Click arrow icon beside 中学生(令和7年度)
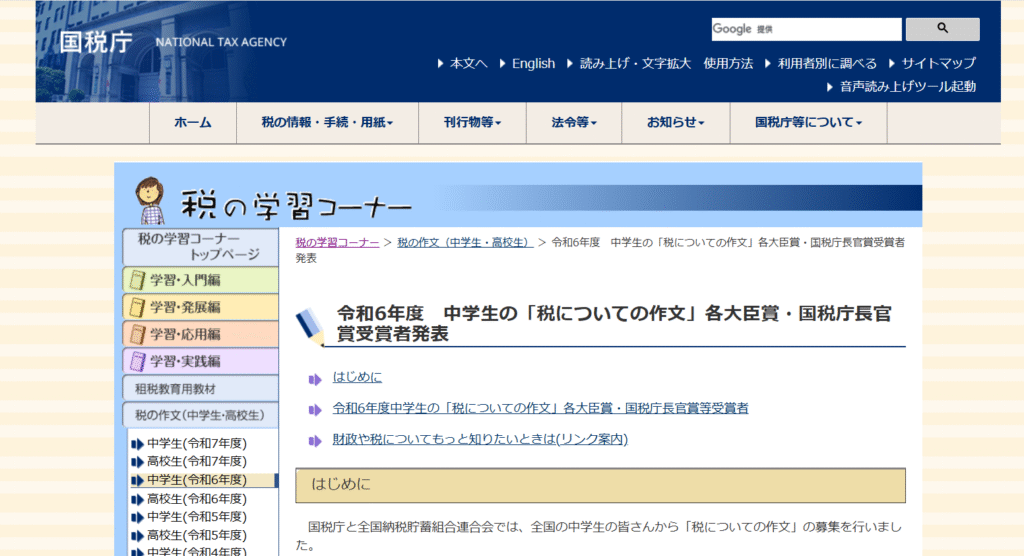The image size is (1024, 556). [x=137, y=444]
